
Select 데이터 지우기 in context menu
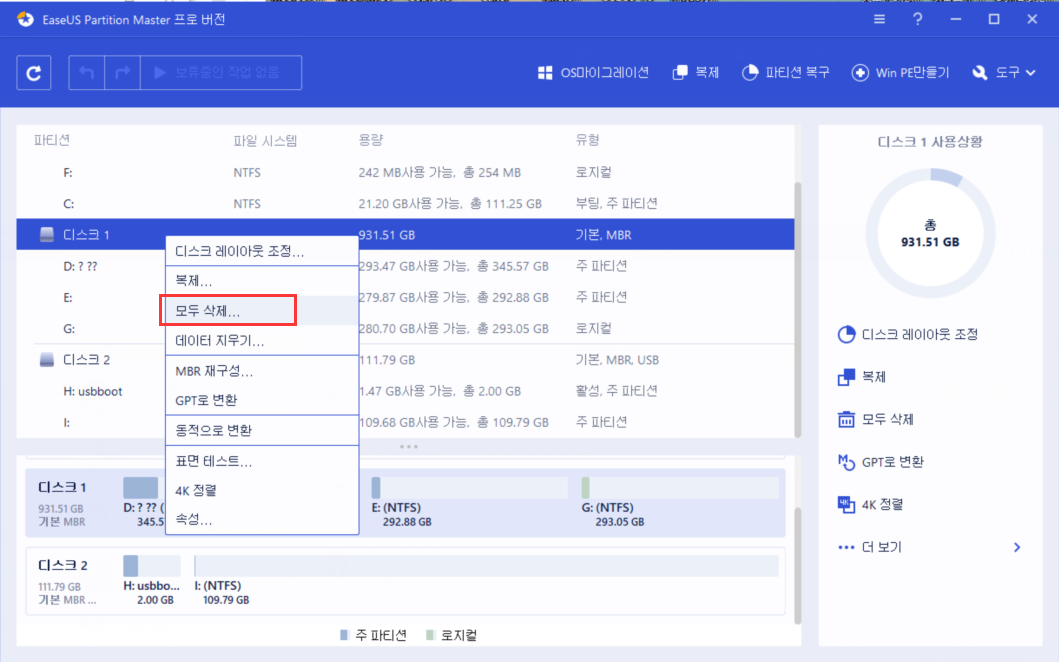tap(262, 340)
